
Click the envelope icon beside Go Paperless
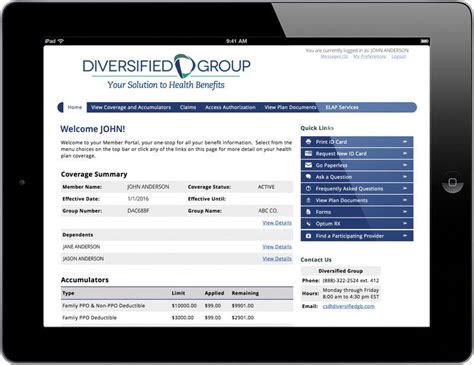click(x=308, y=165)
